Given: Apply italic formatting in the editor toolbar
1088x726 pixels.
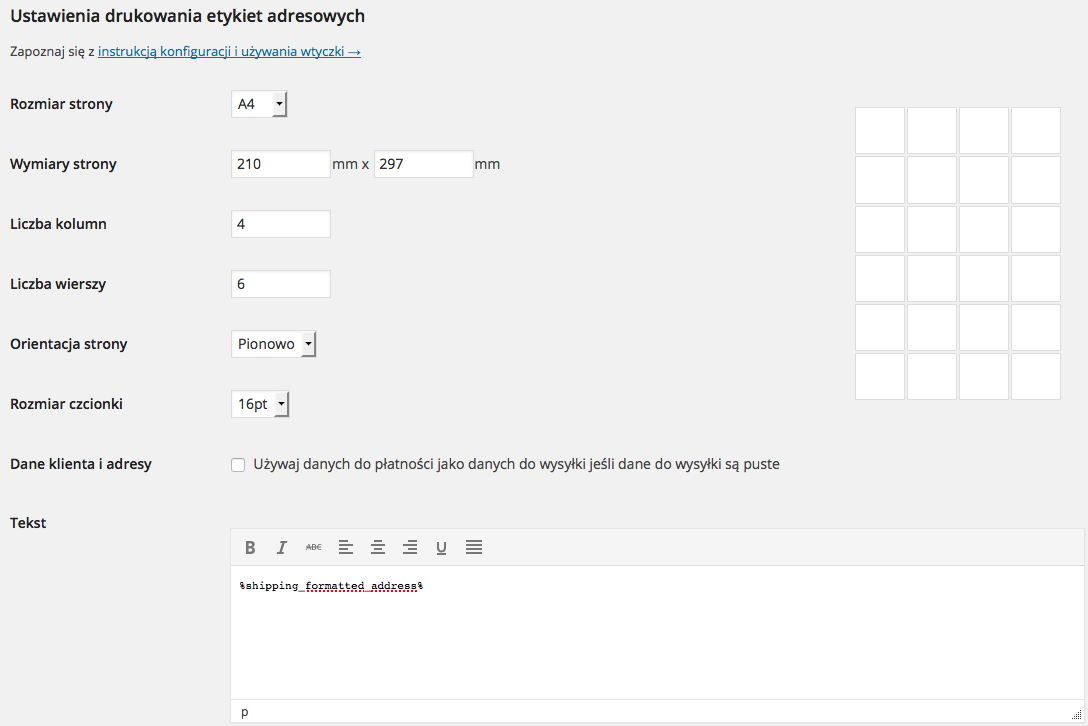Looking at the screenshot, I should point(282,547).
